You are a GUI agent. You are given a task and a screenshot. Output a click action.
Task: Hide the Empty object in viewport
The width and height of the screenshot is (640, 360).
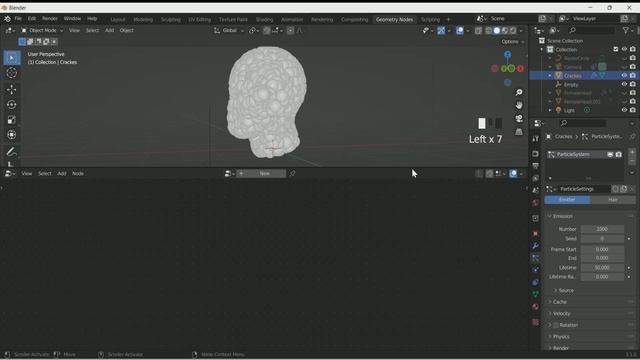624,84
